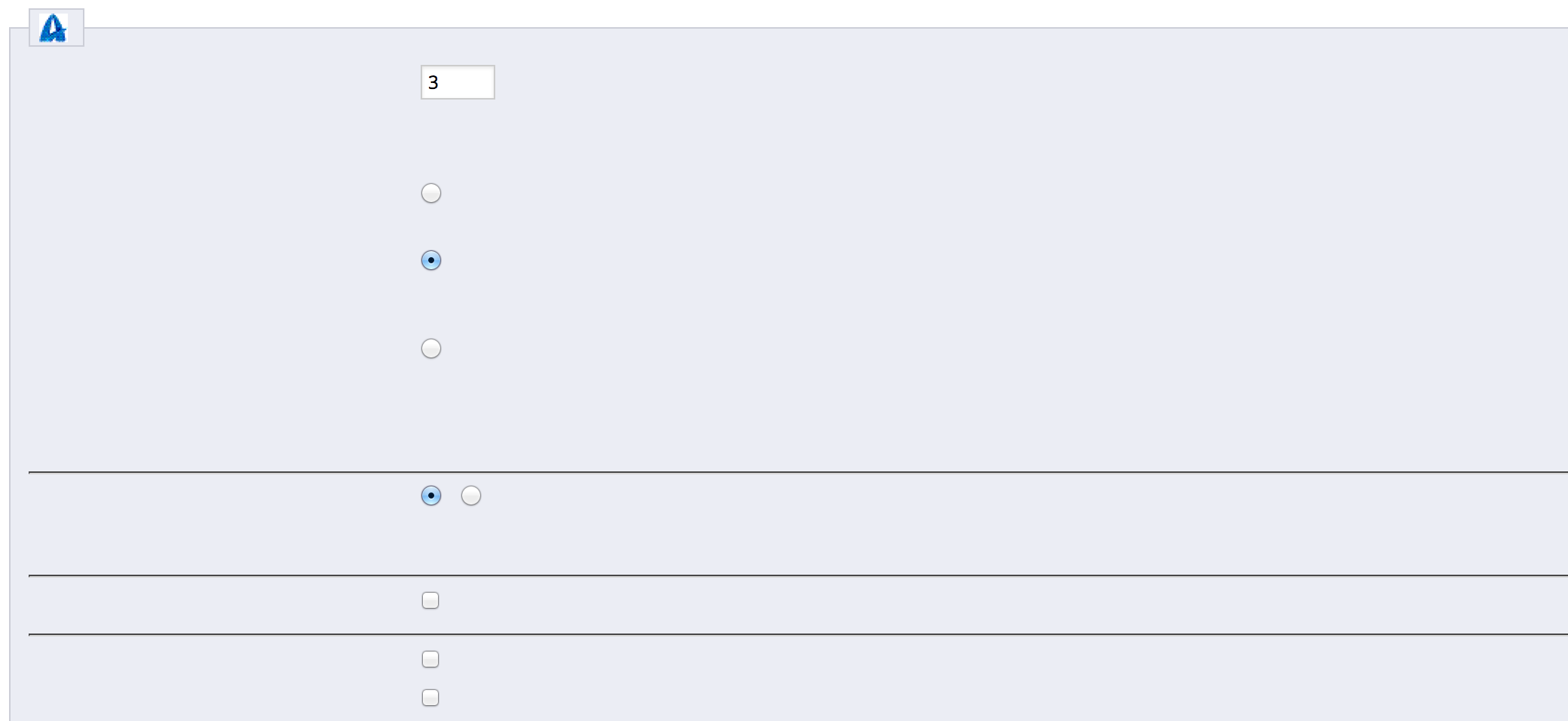This screenshot has height=721, width=1568.
Task: Select the first radio button in vertical group
Action: 431,193
